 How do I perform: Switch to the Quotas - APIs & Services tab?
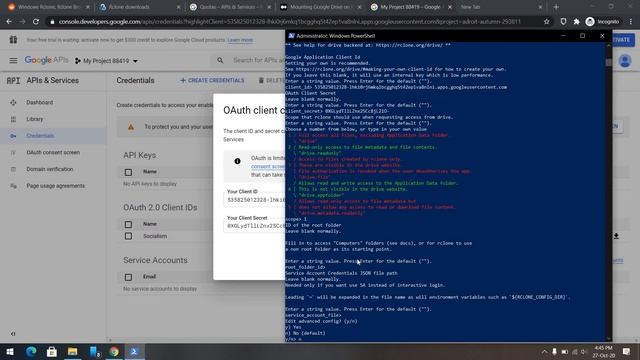click(x=231, y=7)
